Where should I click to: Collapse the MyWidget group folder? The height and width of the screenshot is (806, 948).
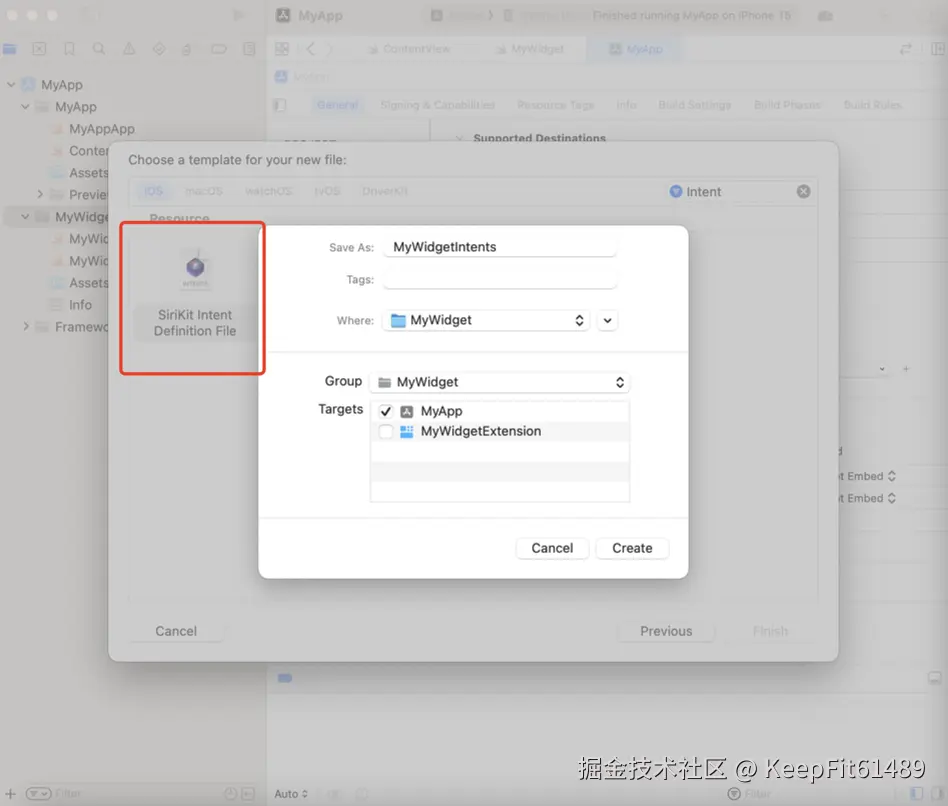point(25,216)
